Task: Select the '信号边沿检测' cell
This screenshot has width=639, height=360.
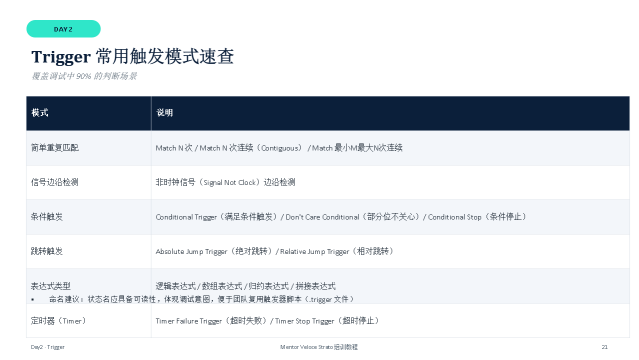Action: tap(89, 182)
